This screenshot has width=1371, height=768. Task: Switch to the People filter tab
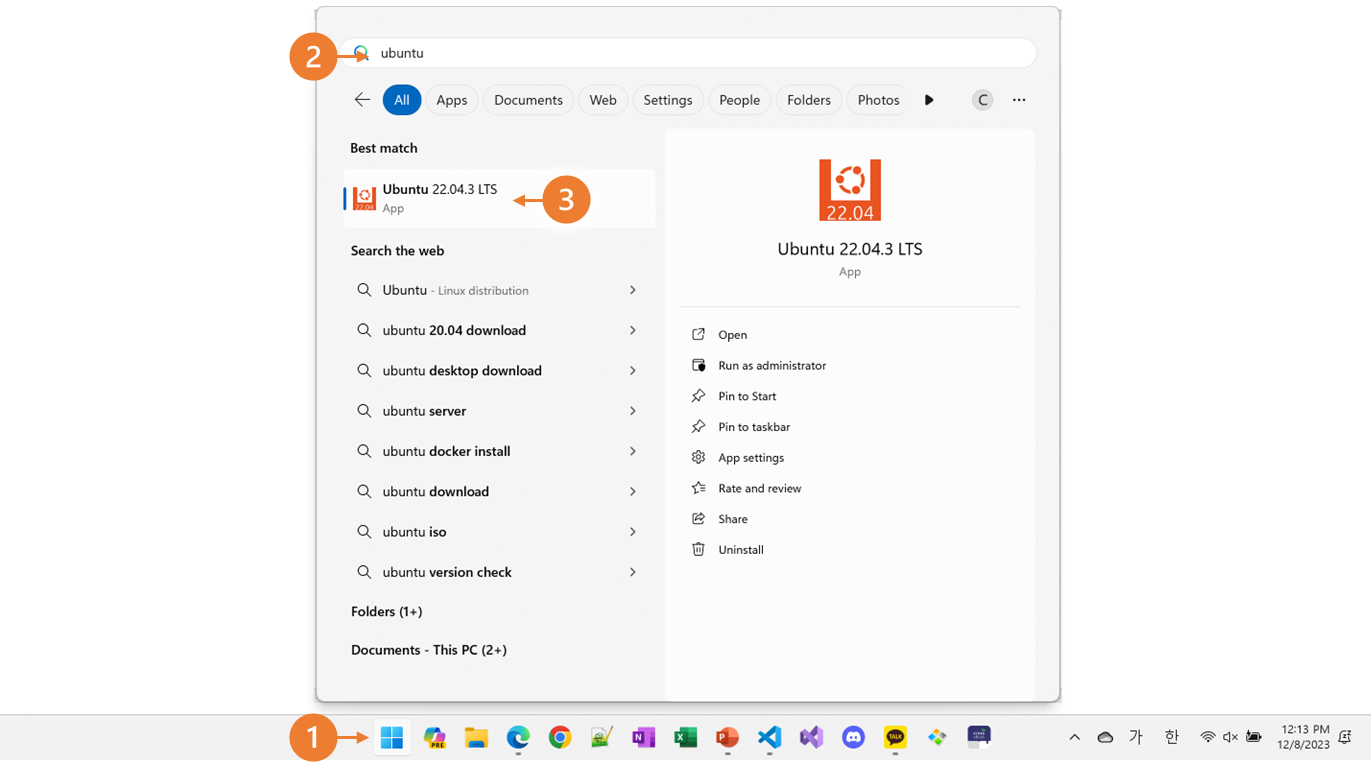740,100
